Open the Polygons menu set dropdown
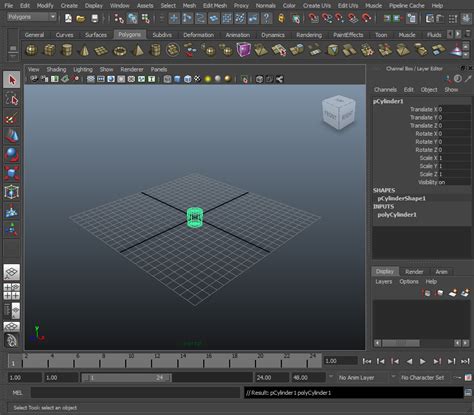This screenshot has width=474, height=415. 31,17
